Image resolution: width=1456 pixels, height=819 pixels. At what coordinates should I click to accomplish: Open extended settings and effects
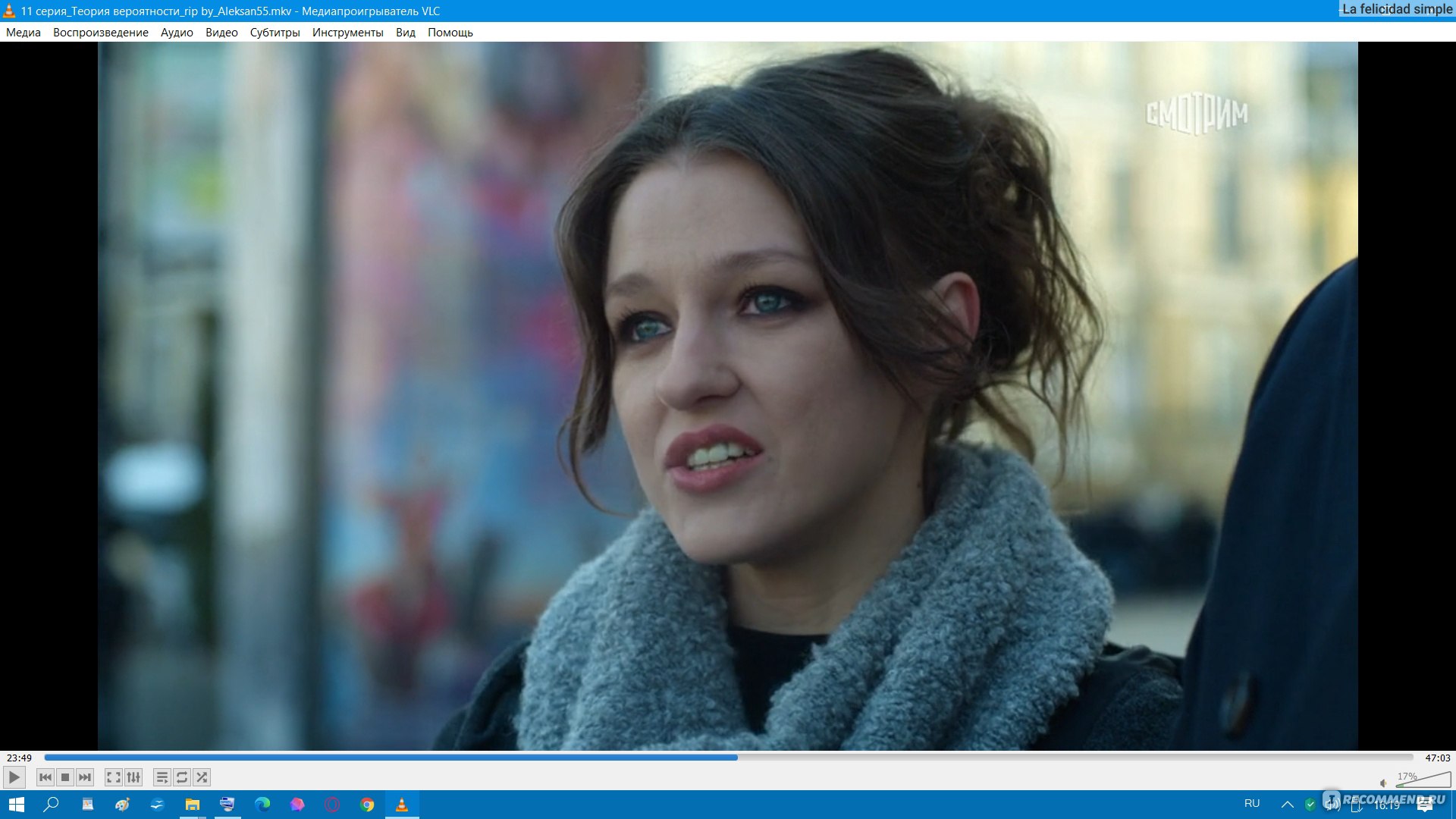pos(133,777)
